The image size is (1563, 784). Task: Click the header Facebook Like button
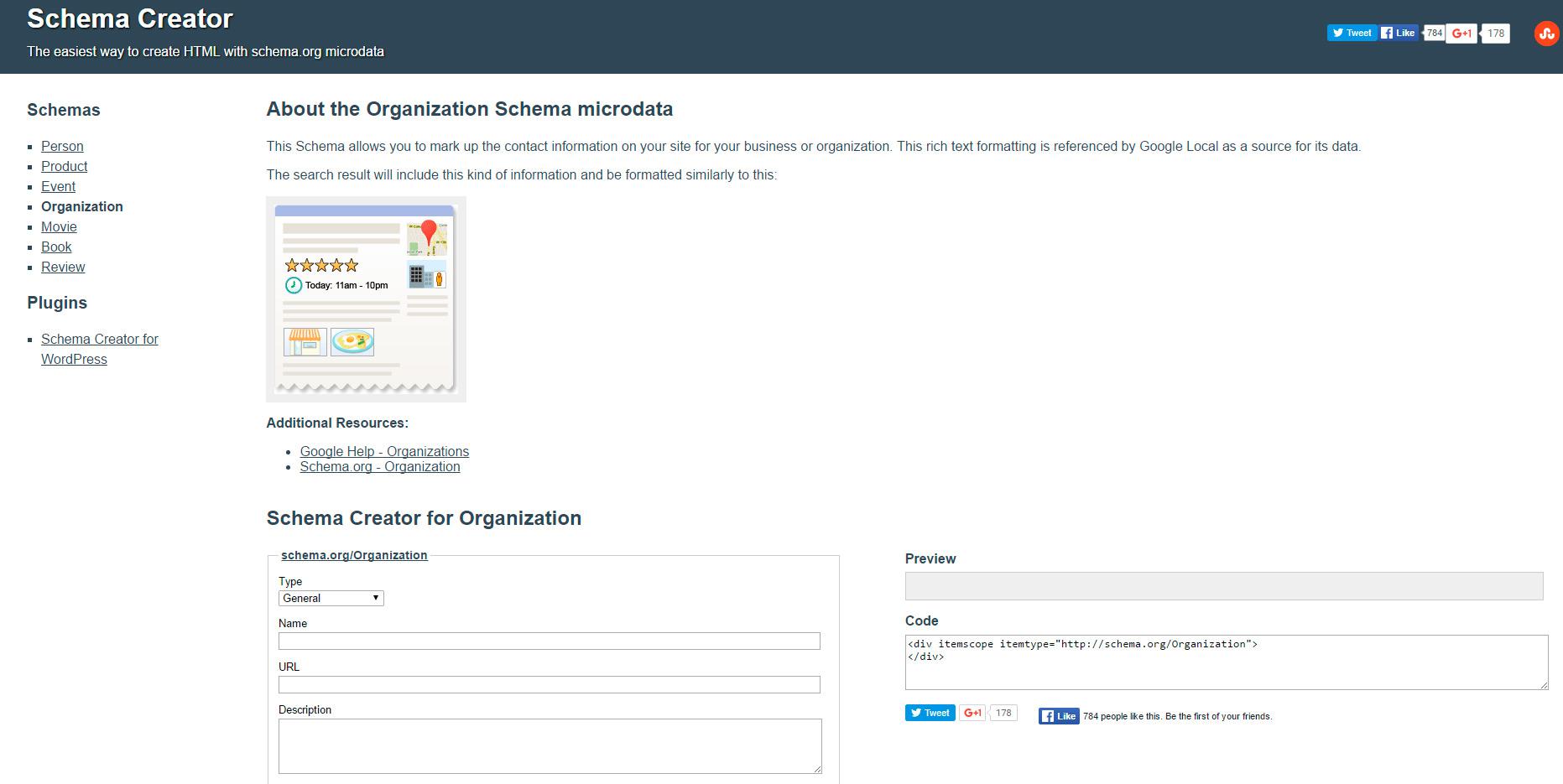click(1399, 33)
